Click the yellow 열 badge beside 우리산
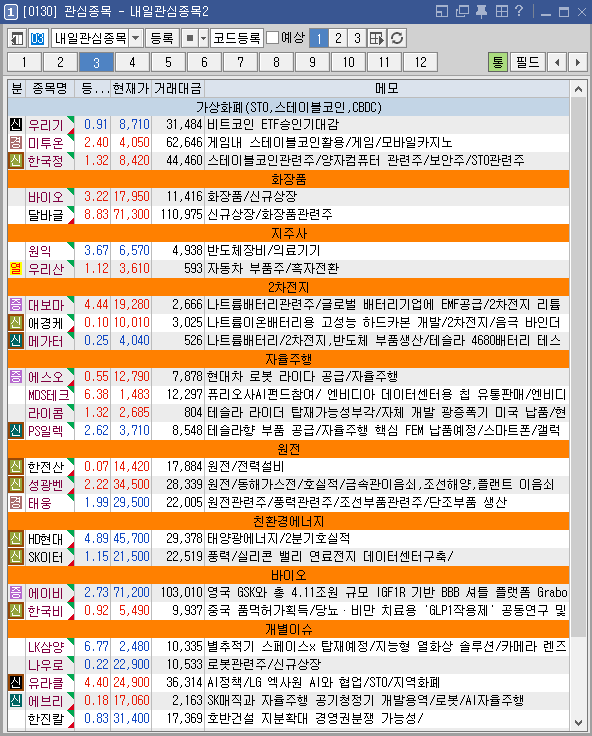The height and width of the screenshot is (736, 592). pos(16,268)
